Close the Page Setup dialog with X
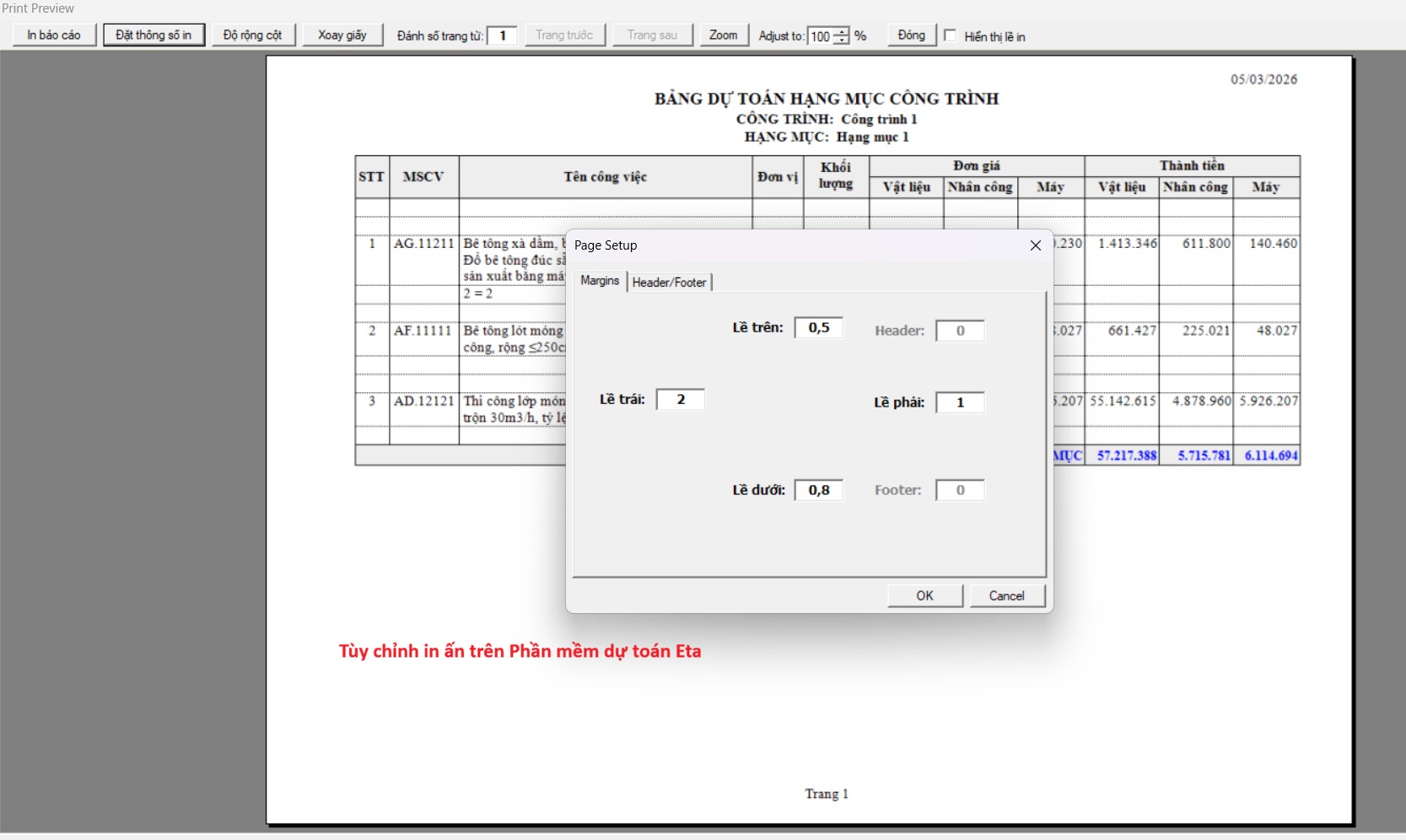This screenshot has width=1406, height=840. coord(1035,245)
